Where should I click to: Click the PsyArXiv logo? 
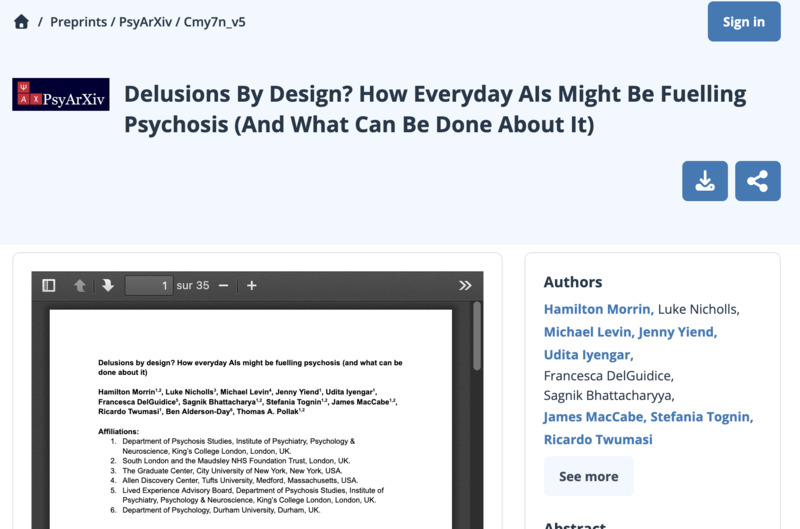click(x=61, y=94)
